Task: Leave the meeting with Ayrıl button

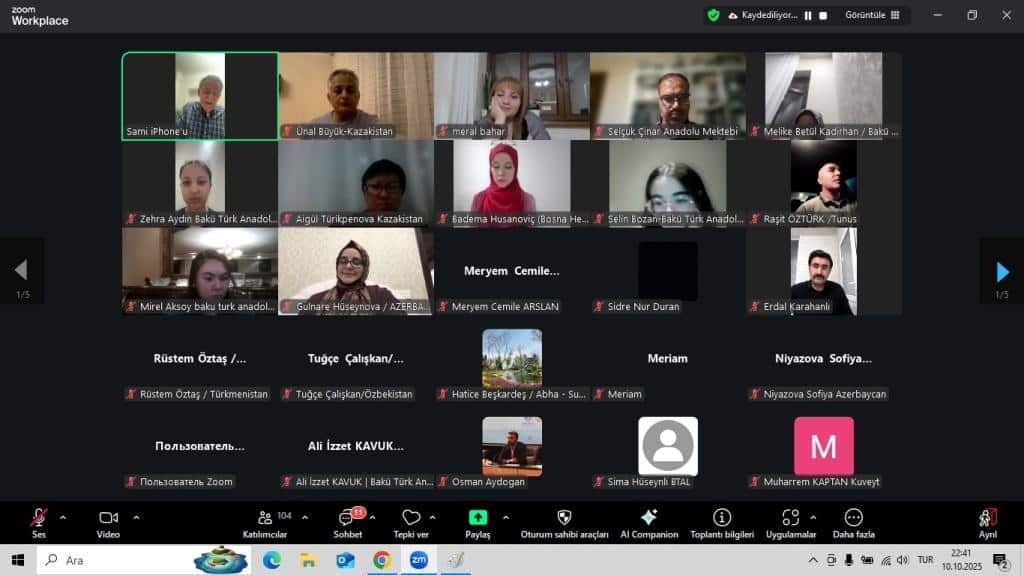Action: pos(988,522)
